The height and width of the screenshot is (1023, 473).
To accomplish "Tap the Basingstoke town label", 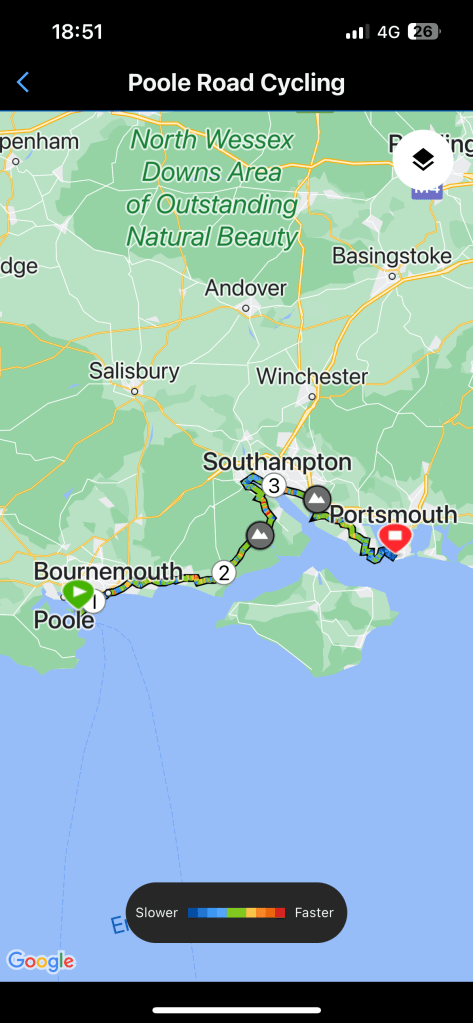I will click(x=391, y=256).
